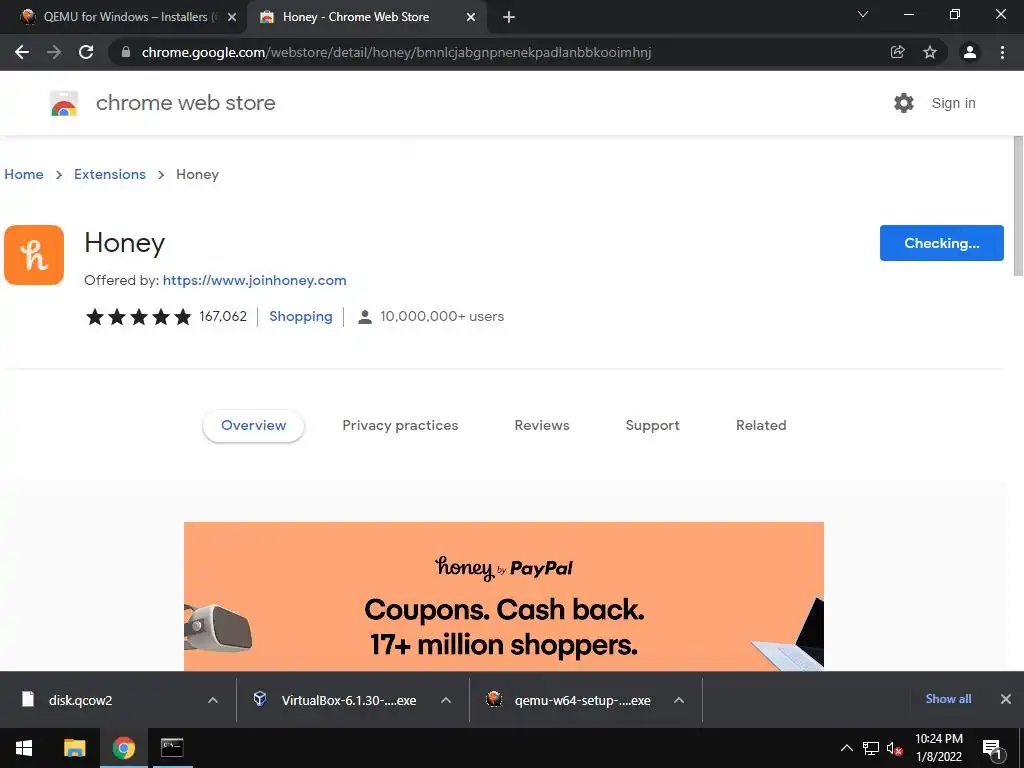Click the qemu-w64-setup-....exe file name

[x=583, y=700]
